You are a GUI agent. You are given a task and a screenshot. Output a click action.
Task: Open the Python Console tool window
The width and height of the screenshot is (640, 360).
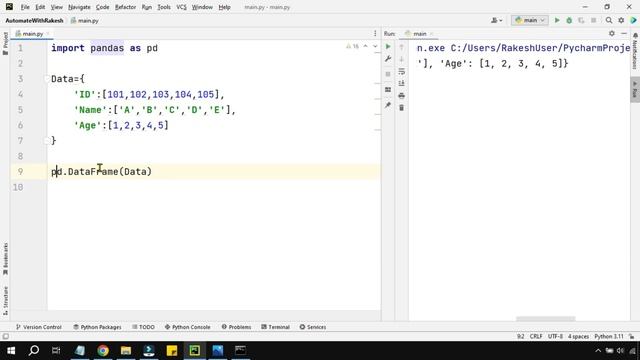click(187, 327)
